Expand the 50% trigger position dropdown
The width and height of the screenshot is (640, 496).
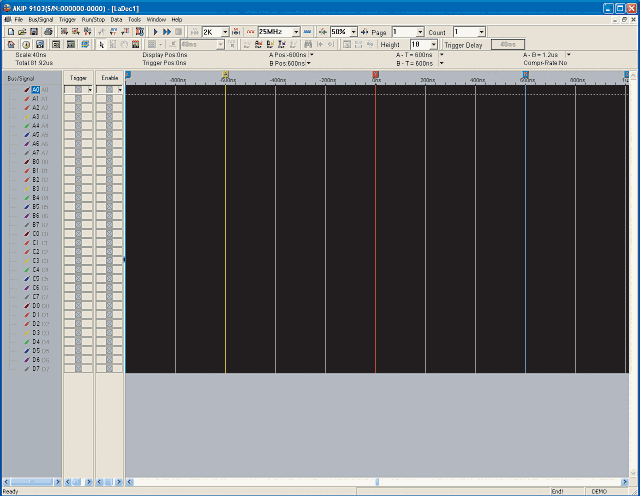coord(353,32)
